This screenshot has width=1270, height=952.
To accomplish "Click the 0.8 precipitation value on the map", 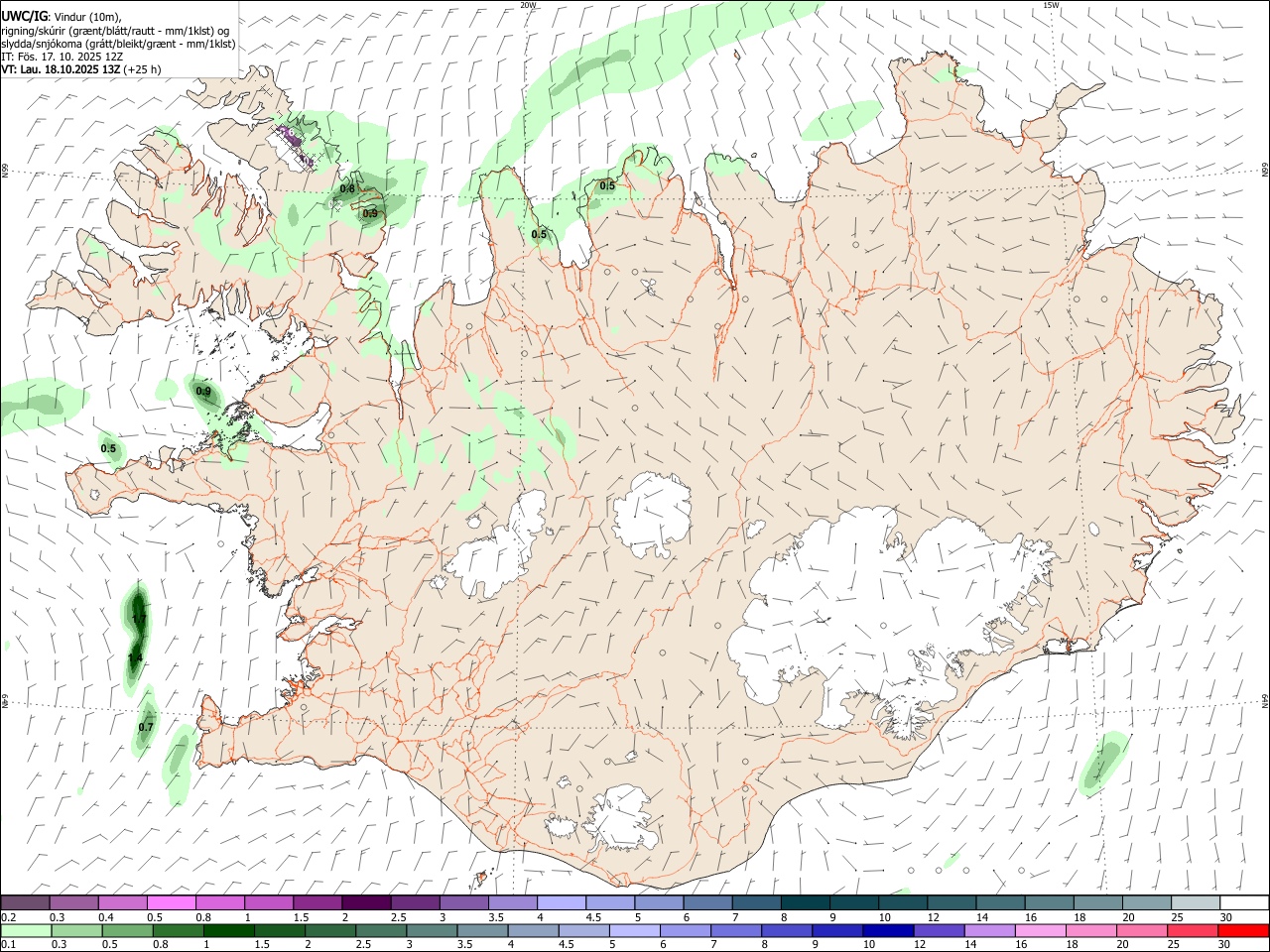I will click(347, 188).
